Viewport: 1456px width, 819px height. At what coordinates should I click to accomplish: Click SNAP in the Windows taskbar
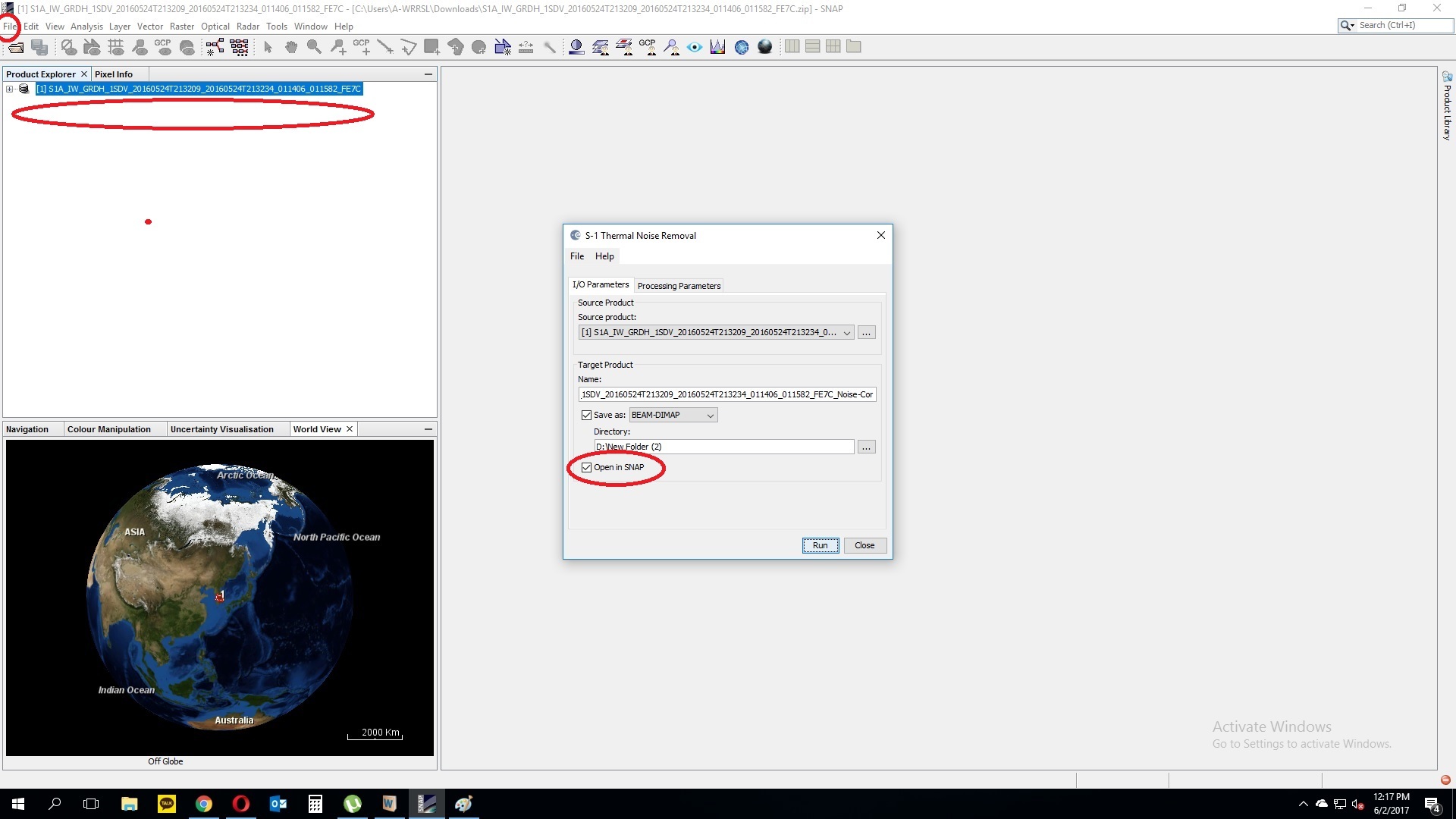[x=427, y=803]
